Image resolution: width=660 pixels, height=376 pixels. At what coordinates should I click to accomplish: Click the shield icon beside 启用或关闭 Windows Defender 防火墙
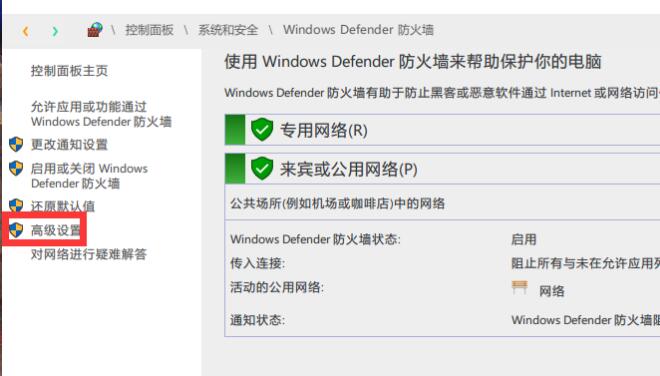[x=16, y=168]
